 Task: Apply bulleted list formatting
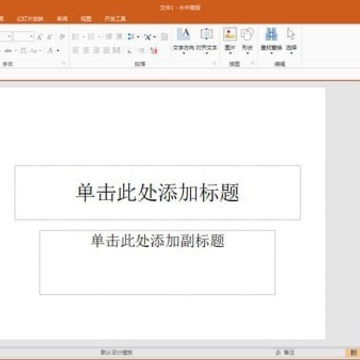76,37
